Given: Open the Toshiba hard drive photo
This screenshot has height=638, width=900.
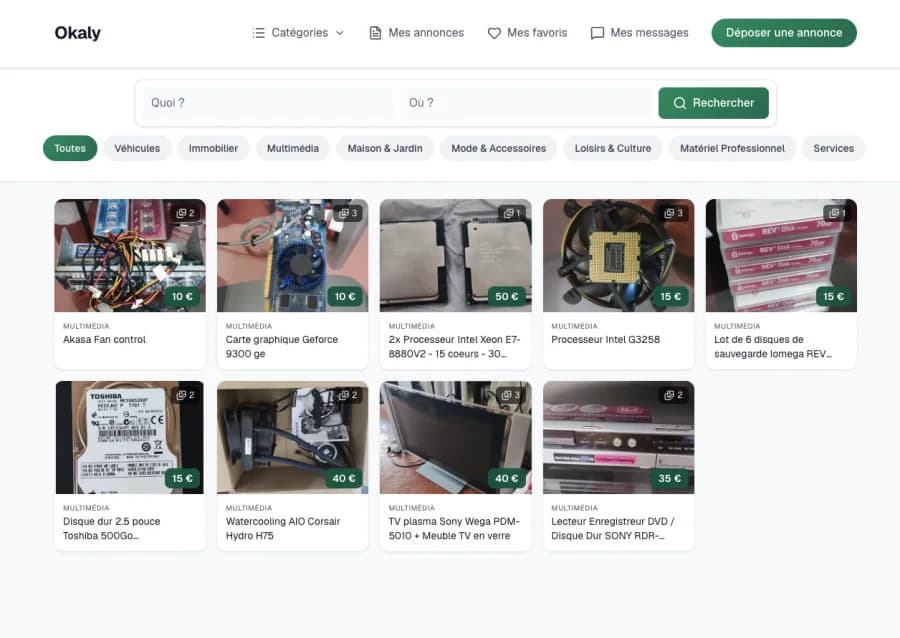Looking at the screenshot, I should click(130, 437).
